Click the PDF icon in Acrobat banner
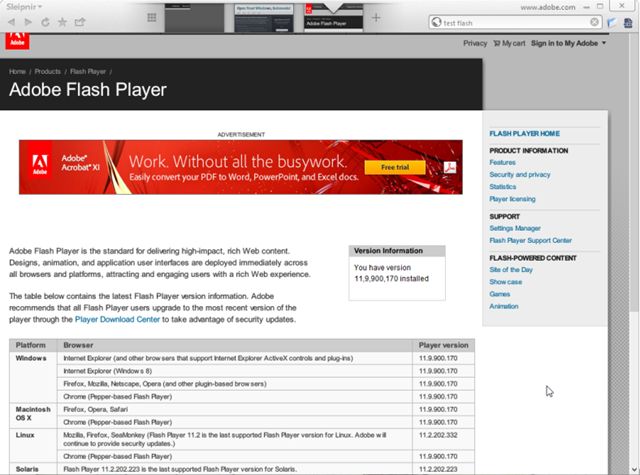Viewport: 640px width, 475px height. click(x=450, y=167)
